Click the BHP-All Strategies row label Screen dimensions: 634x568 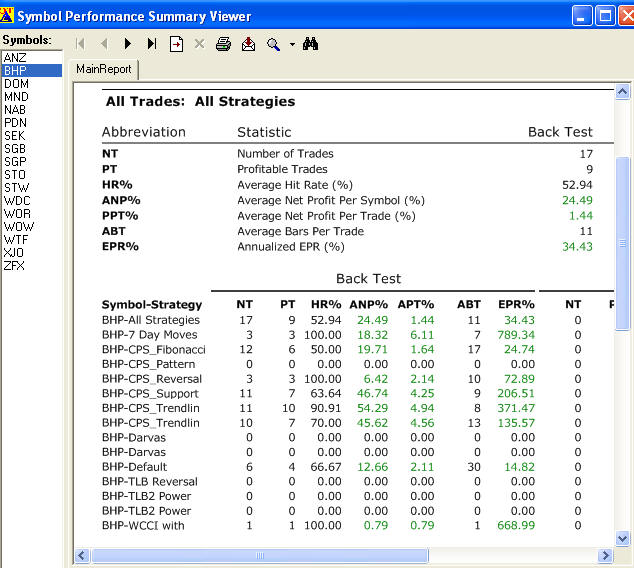(151, 320)
